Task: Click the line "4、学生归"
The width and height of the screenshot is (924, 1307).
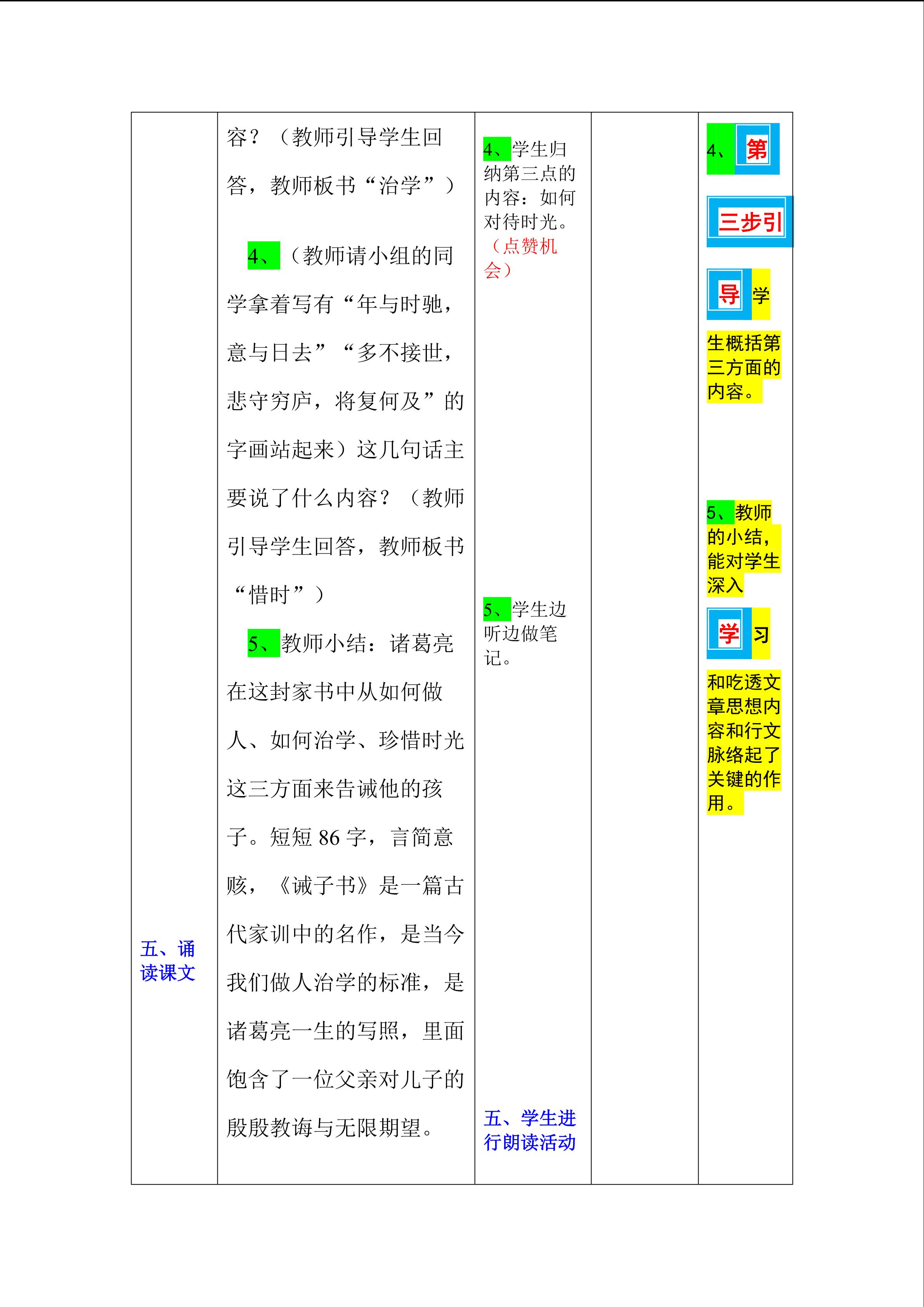Action: [525, 149]
